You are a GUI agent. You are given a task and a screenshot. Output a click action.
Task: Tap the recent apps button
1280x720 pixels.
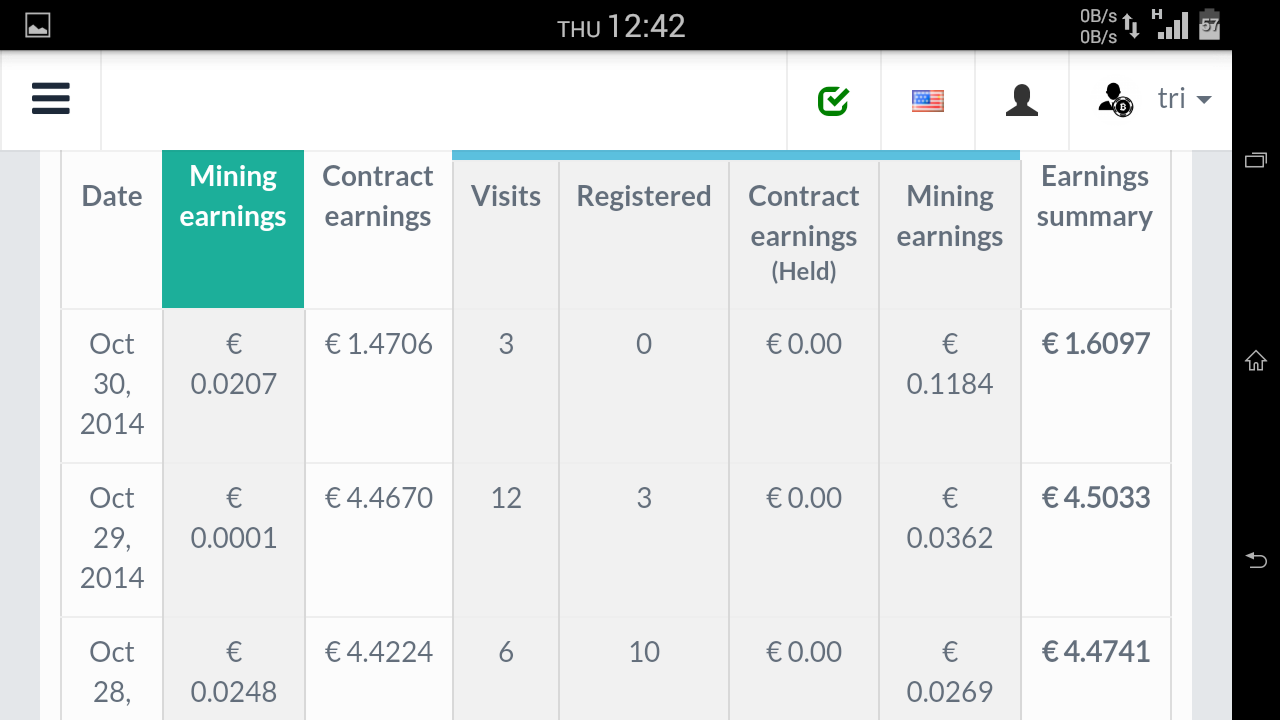(x=1256, y=160)
